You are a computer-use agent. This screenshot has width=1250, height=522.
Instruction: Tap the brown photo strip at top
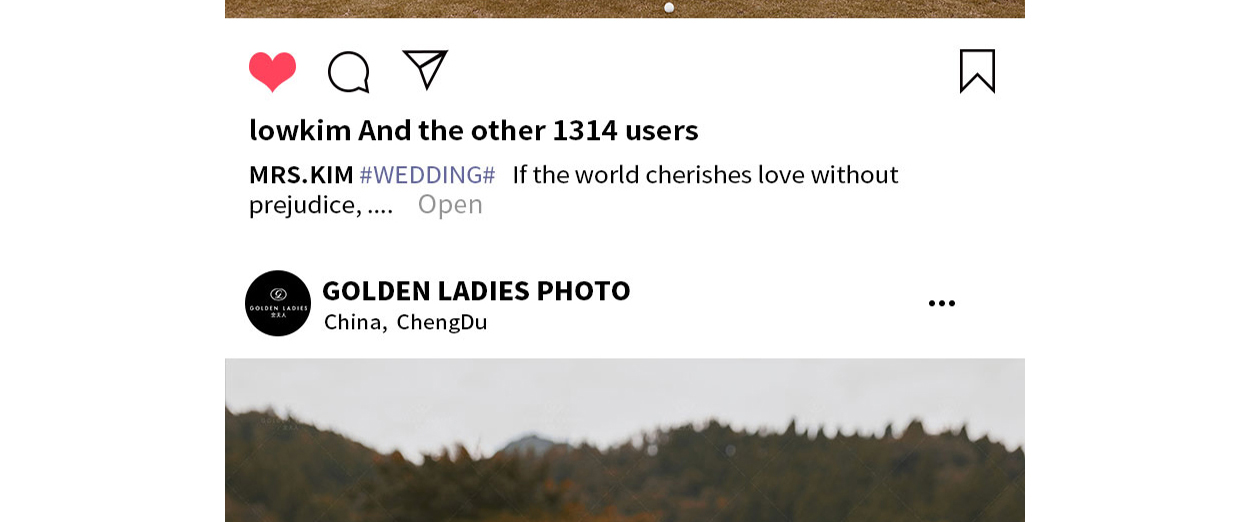click(x=625, y=9)
